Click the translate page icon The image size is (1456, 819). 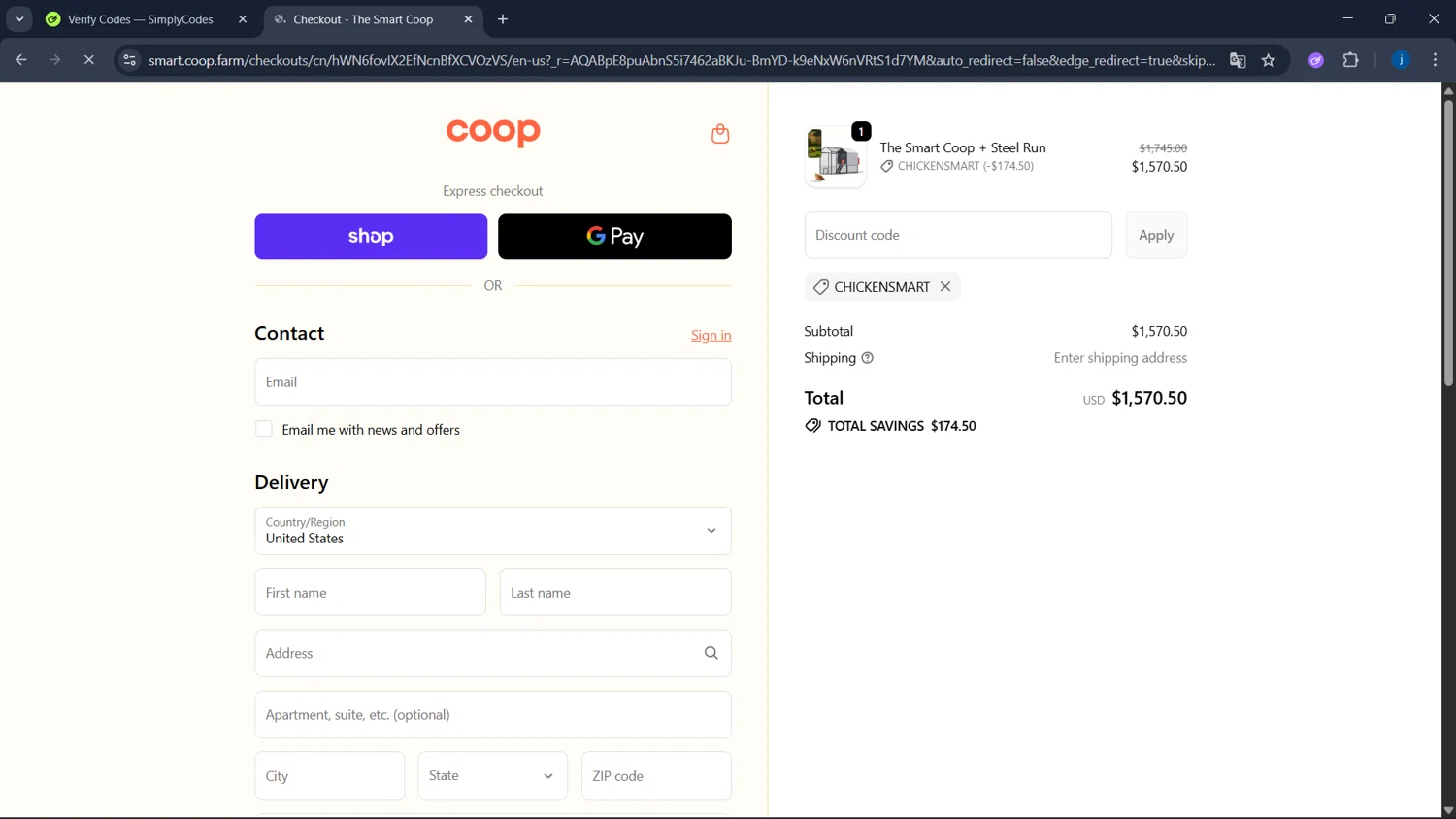click(1238, 60)
